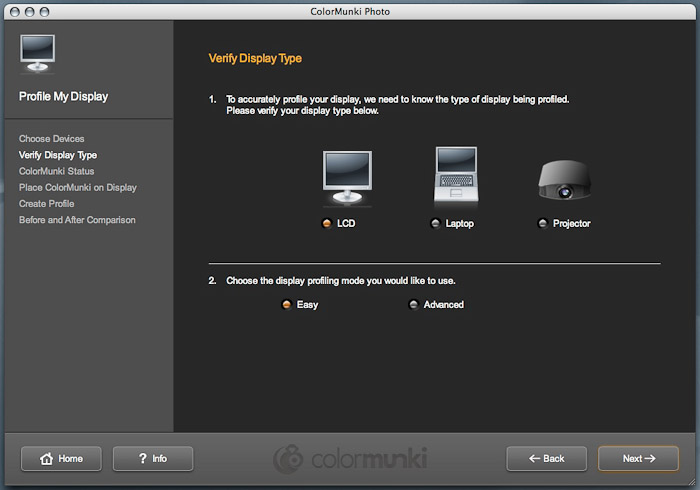The width and height of the screenshot is (700, 490).
Task: Select the Projector radio button
Action: click(x=543, y=224)
